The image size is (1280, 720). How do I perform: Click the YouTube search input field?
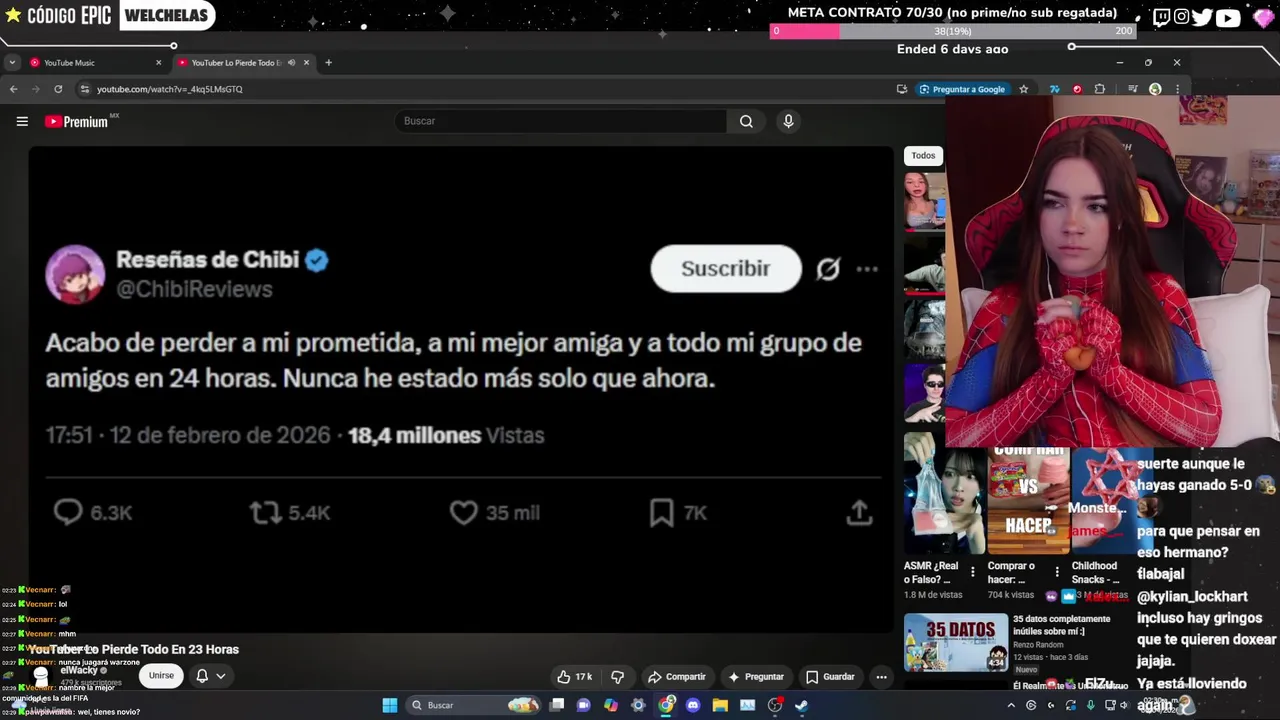(x=561, y=121)
